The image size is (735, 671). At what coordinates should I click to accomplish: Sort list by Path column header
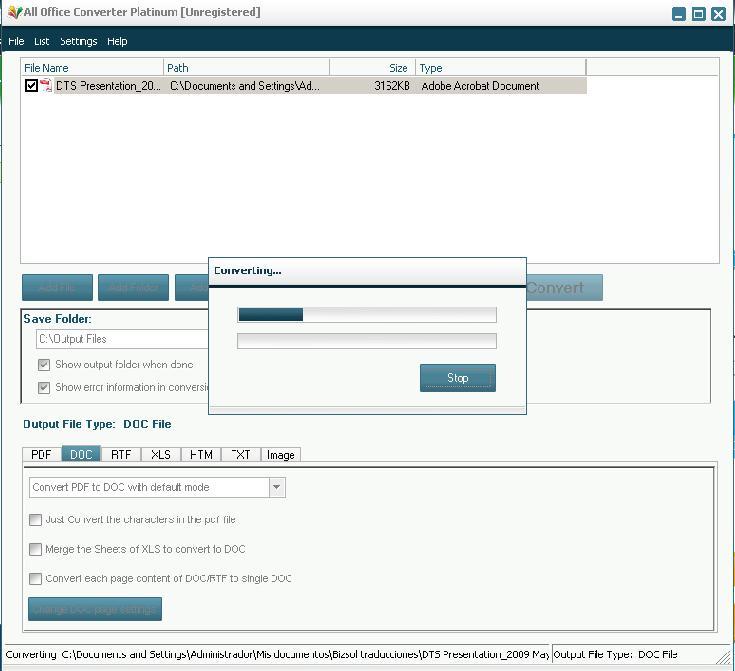[x=247, y=68]
